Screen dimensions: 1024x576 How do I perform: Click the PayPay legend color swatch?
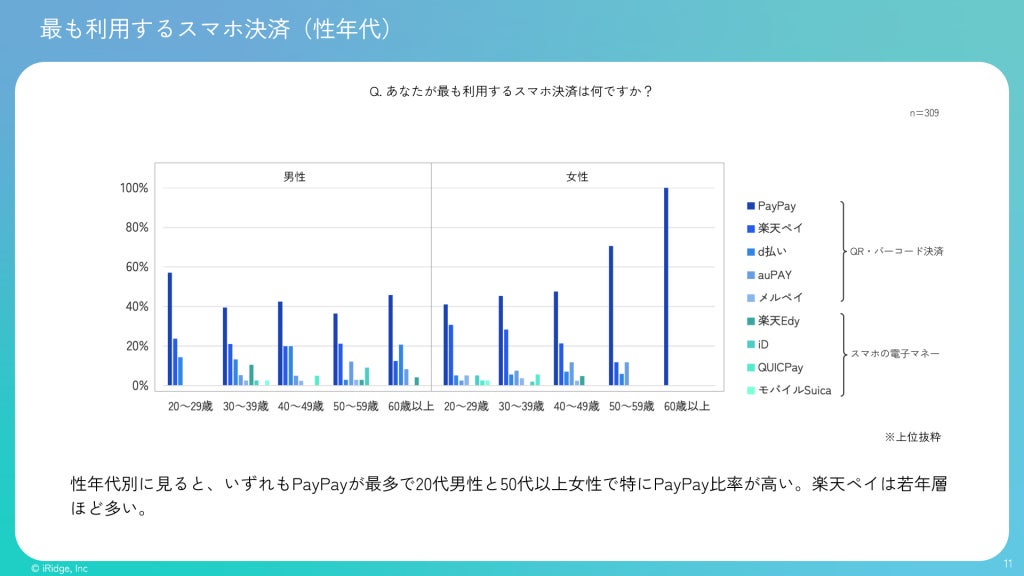pyautogui.click(x=751, y=206)
